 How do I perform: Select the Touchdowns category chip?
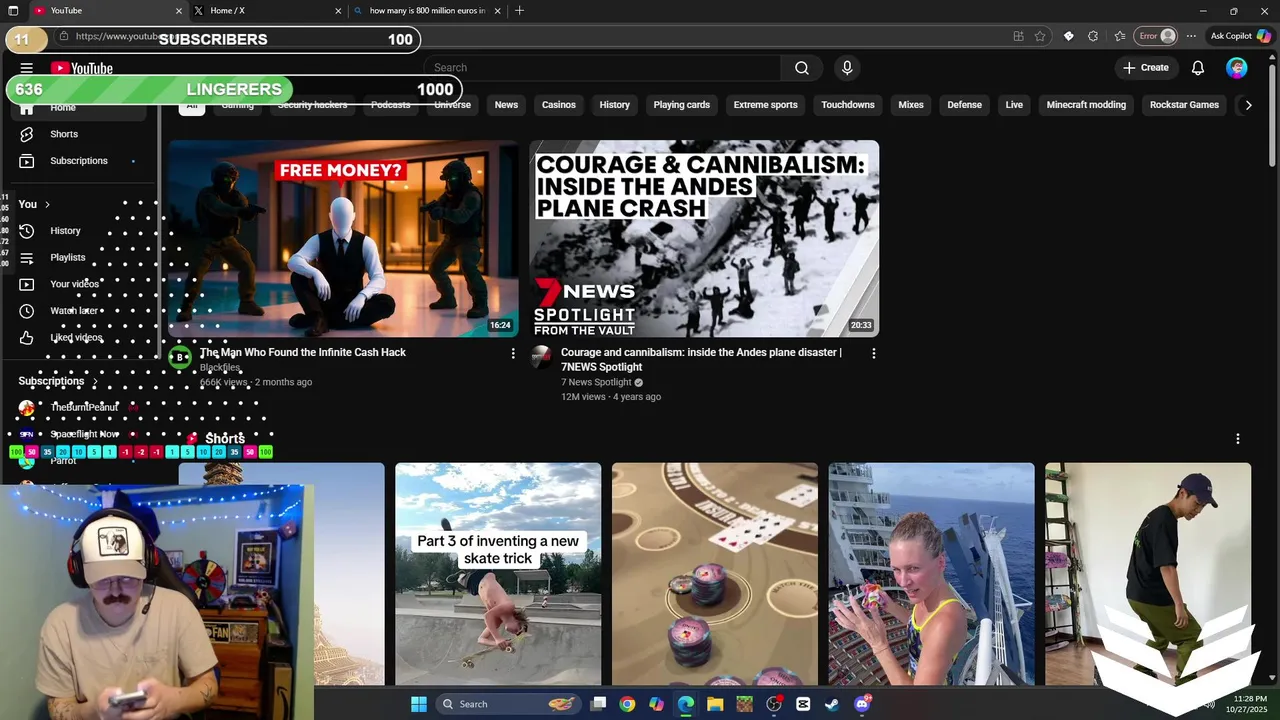(848, 105)
